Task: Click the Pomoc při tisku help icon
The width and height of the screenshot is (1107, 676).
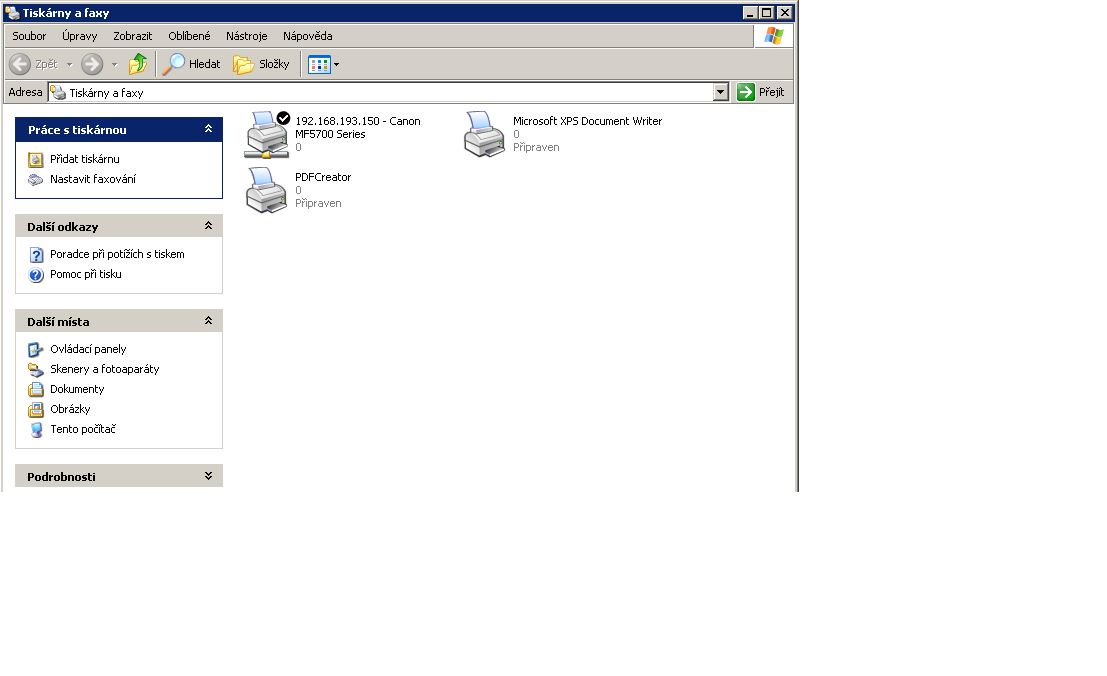Action: tap(36, 275)
